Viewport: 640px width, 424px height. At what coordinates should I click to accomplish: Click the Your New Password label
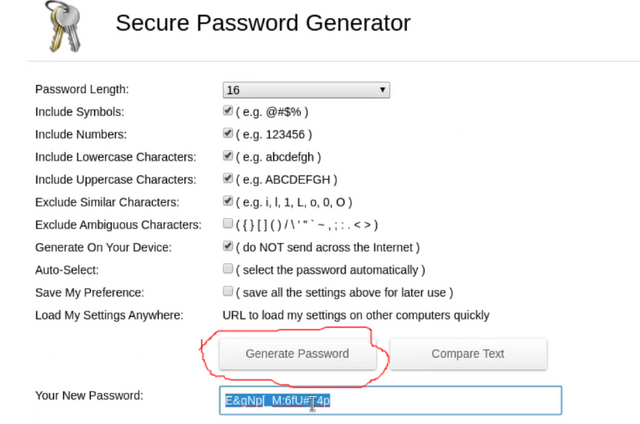(x=89, y=395)
